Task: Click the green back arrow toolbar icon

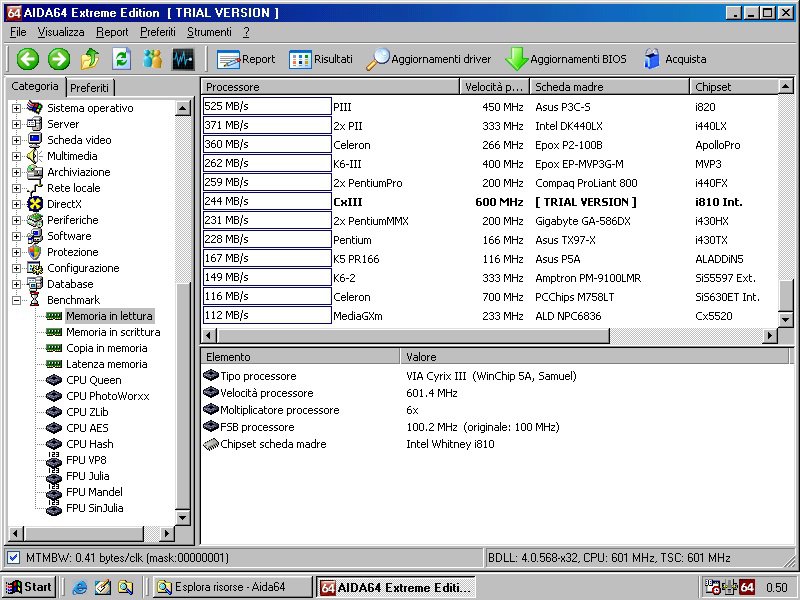Action: 27,59
